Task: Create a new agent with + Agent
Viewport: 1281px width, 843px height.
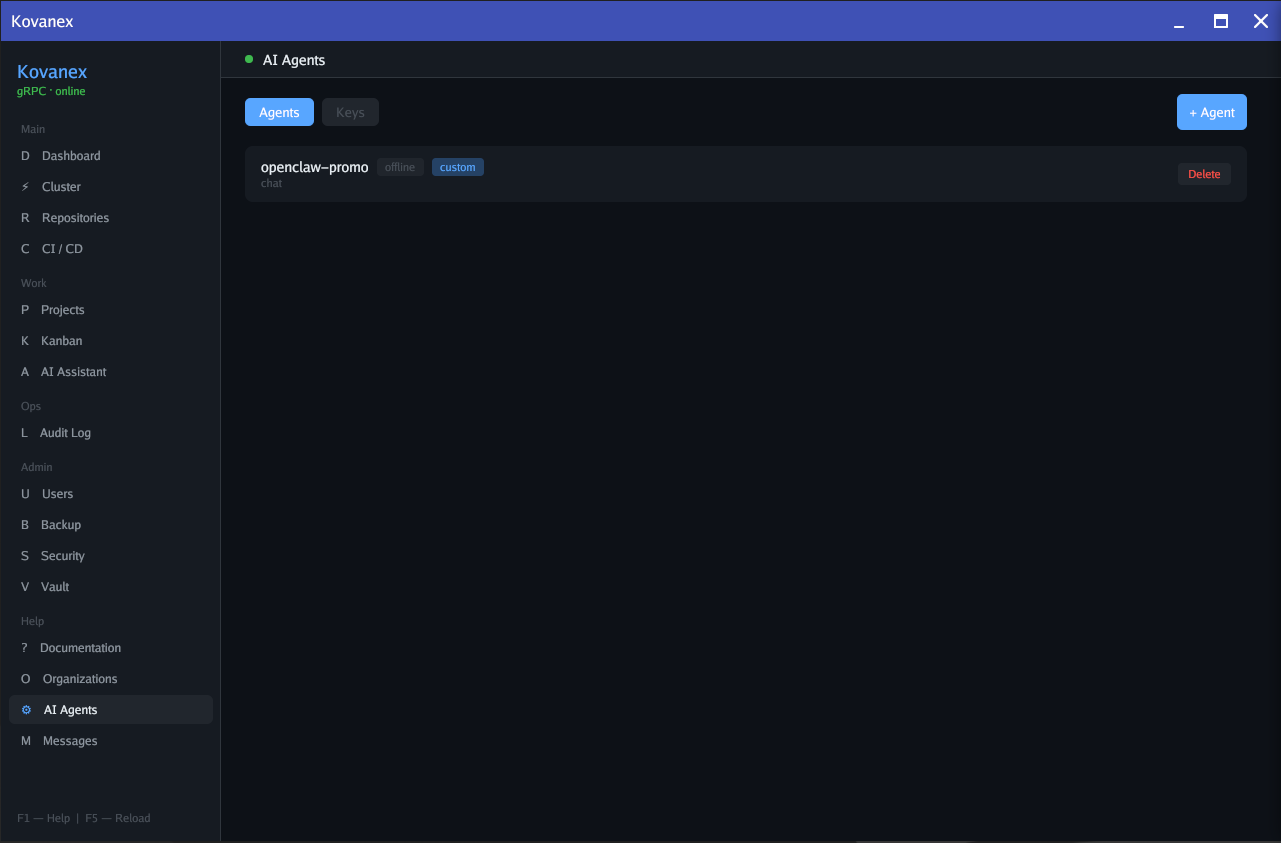Action: 1211,112
